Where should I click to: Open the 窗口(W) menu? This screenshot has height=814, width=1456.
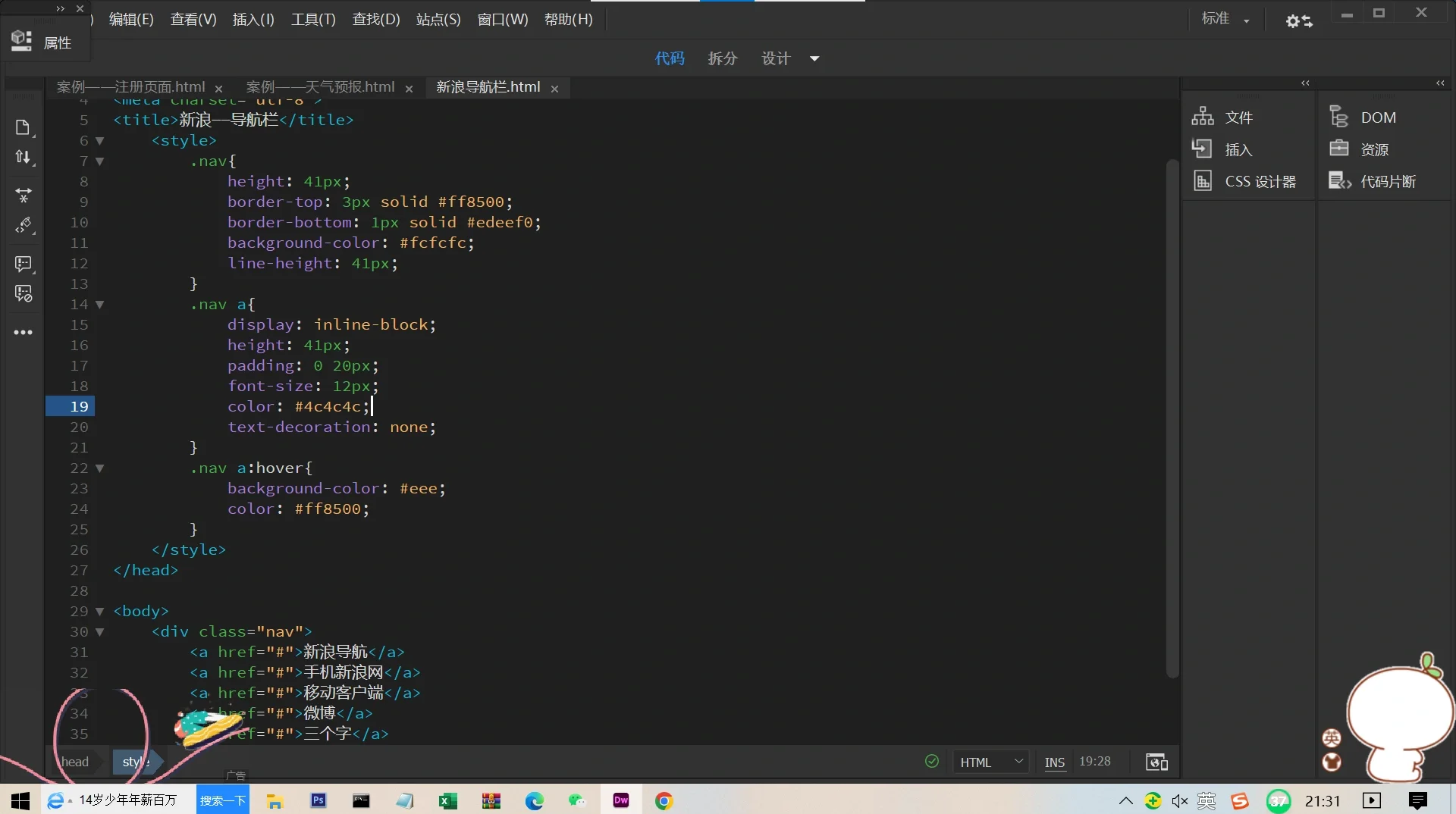coord(502,19)
